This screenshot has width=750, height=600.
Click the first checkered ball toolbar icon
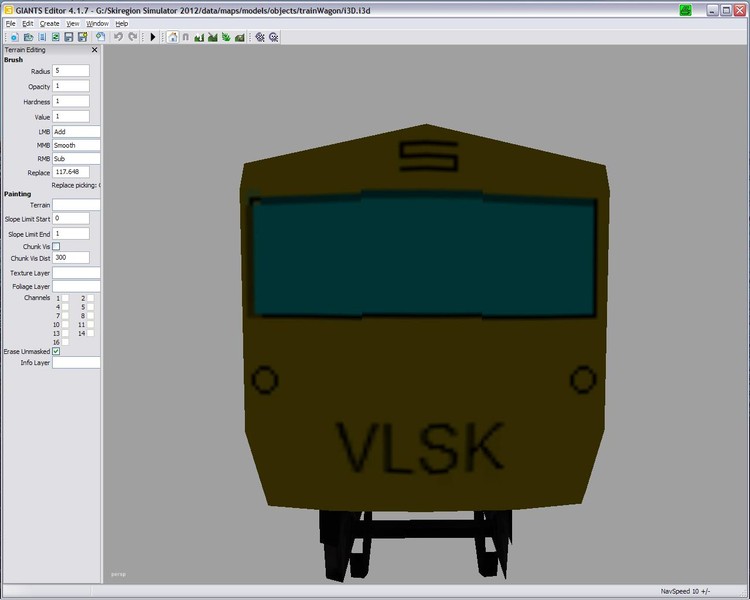260,37
